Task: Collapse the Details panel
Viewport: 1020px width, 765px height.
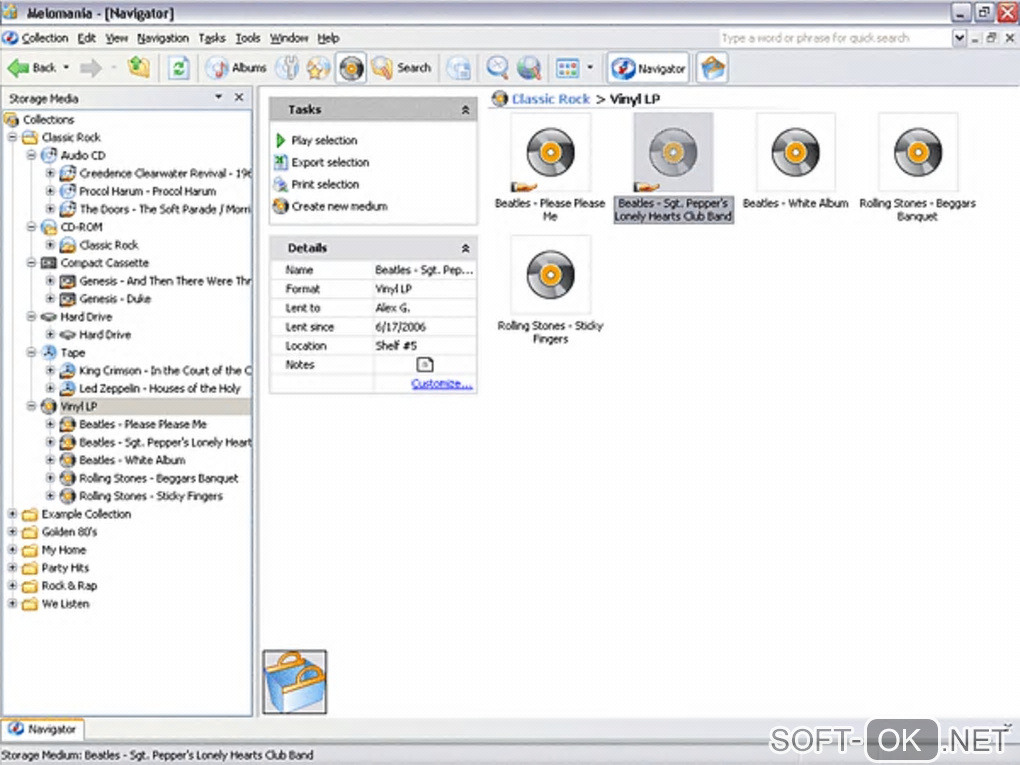Action: pyautogui.click(x=465, y=248)
